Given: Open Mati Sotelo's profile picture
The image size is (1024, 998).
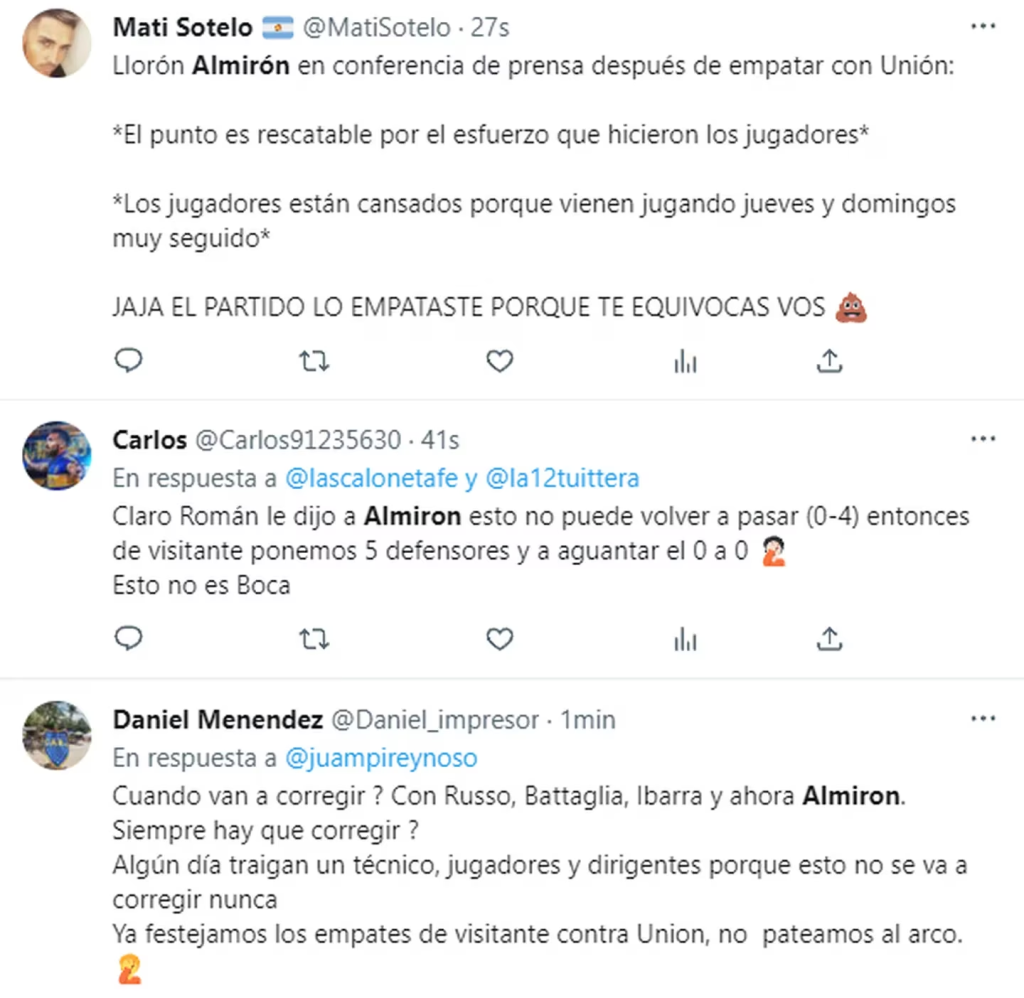Looking at the screenshot, I should tap(57, 43).
